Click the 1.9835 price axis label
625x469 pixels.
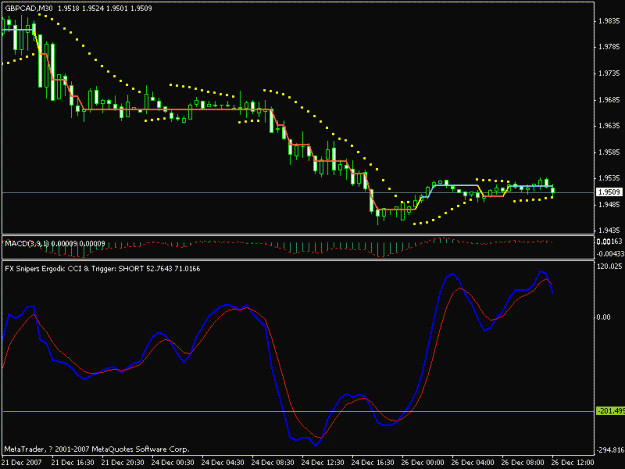coord(609,21)
